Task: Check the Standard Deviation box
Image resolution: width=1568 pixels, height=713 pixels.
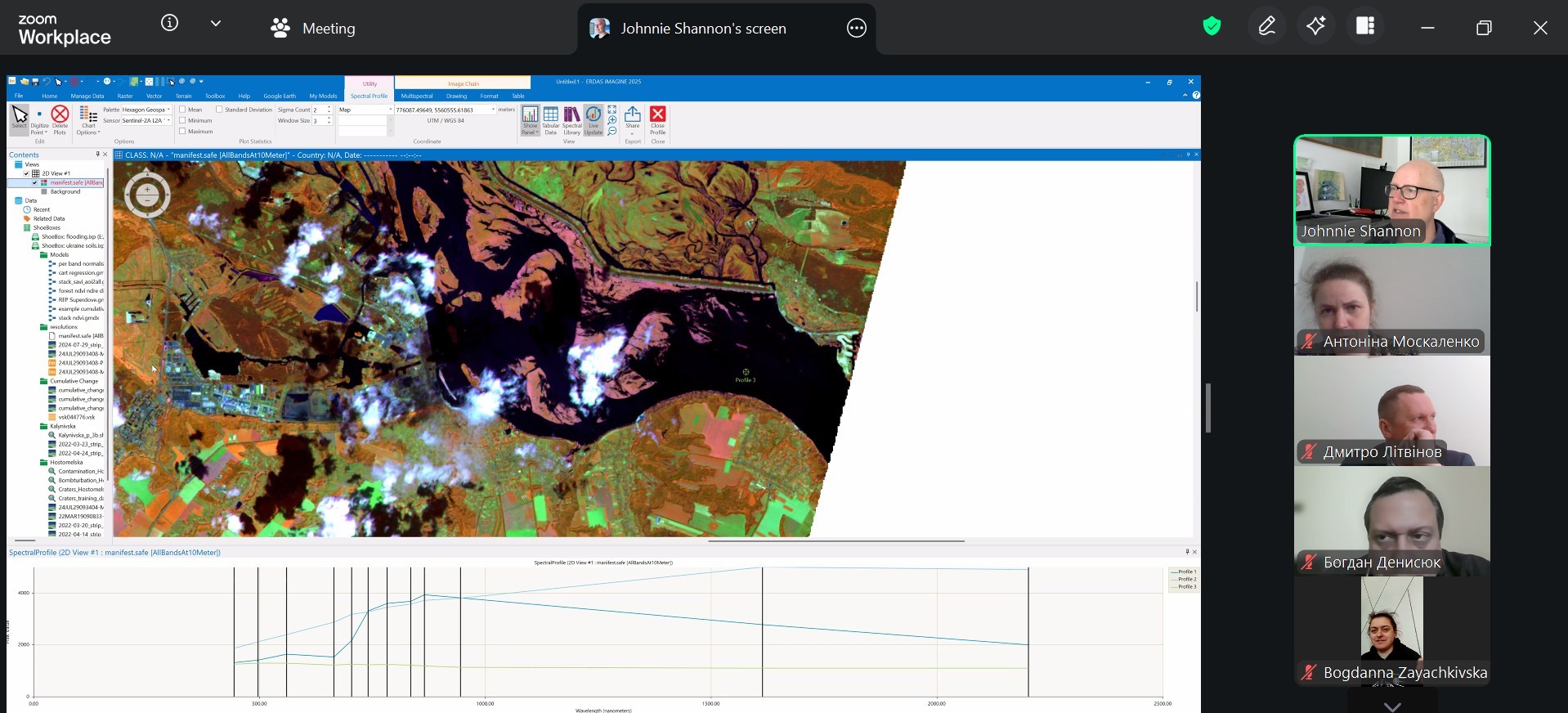Action: pos(219,110)
